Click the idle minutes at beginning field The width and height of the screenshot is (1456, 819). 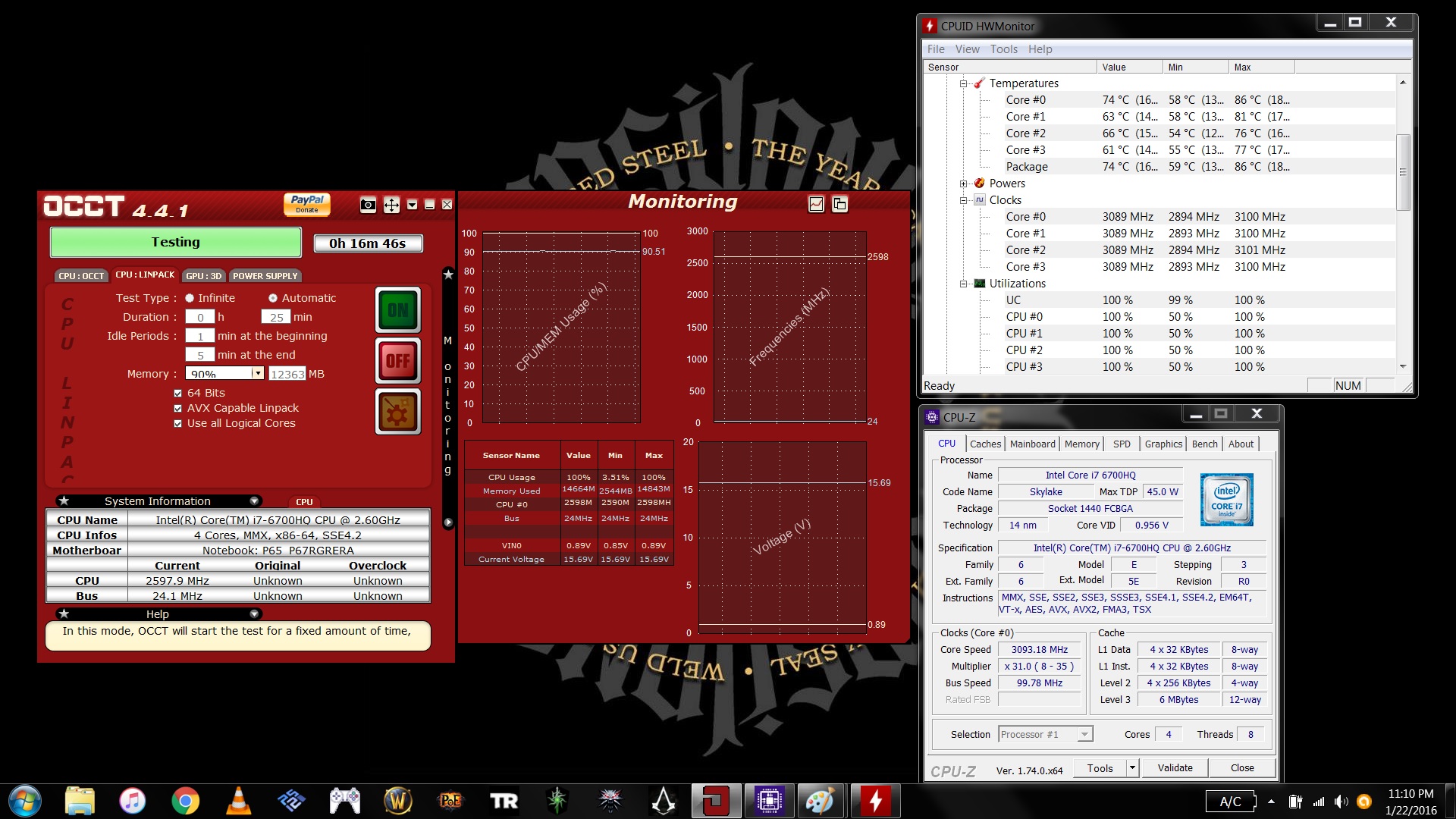(200, 336)
